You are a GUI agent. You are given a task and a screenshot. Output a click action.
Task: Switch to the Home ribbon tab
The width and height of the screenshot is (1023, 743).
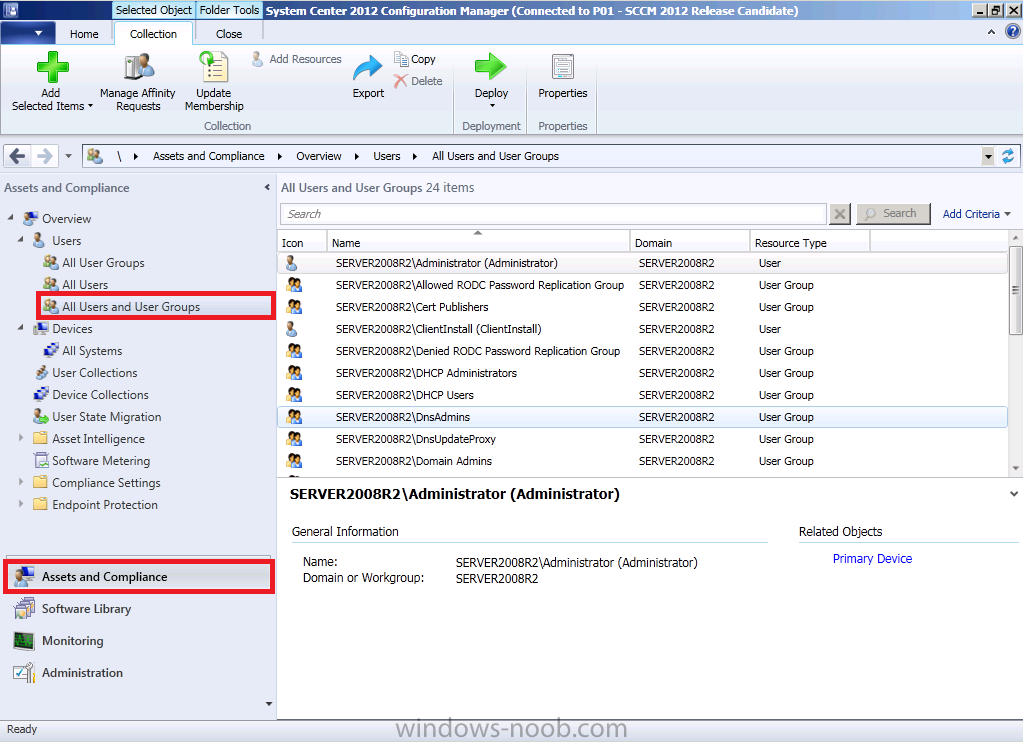point(84,34)
